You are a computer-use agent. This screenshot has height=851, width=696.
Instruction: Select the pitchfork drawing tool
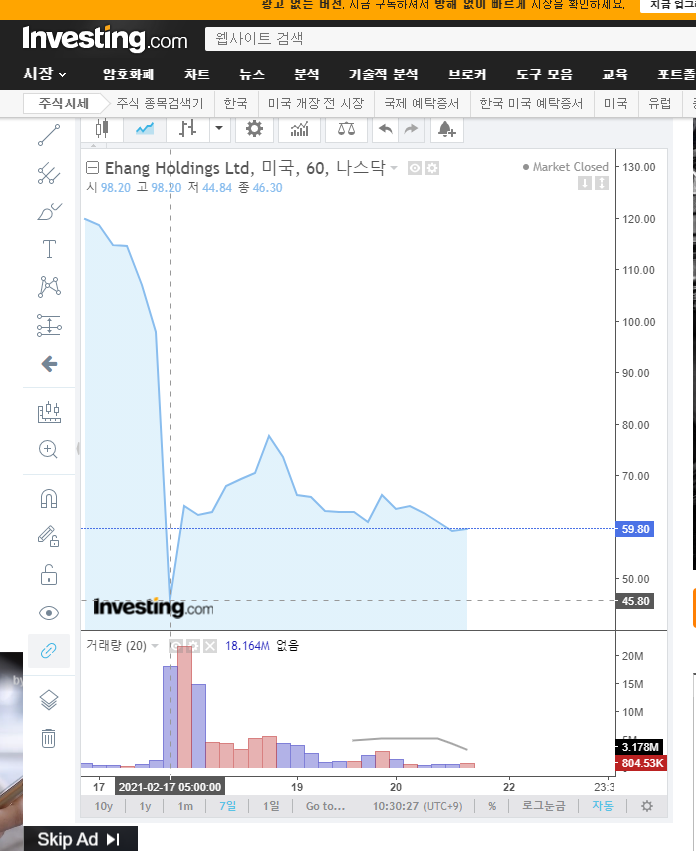click(49, 174)
